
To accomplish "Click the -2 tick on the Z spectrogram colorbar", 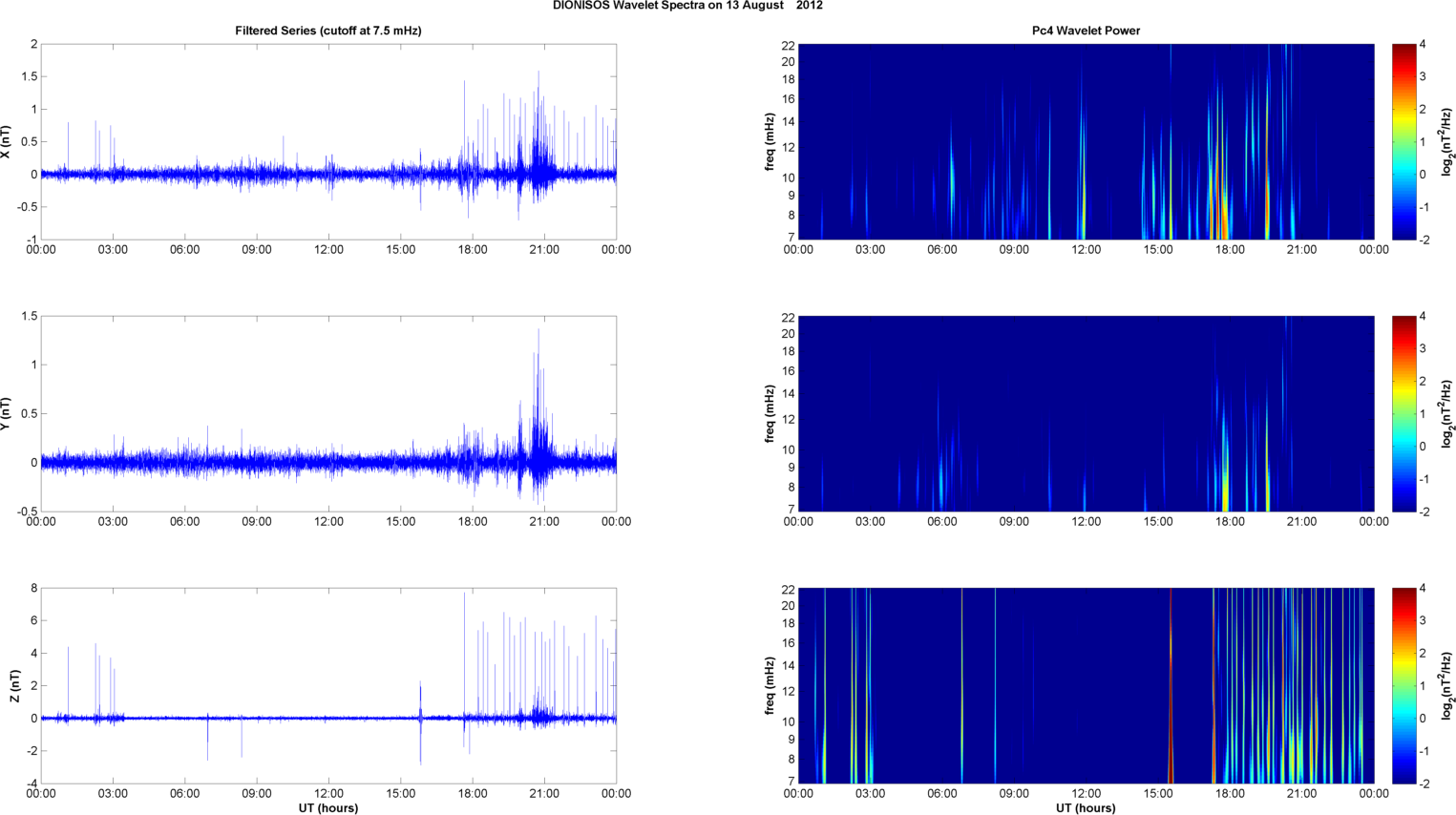I will click(1425, 784).
